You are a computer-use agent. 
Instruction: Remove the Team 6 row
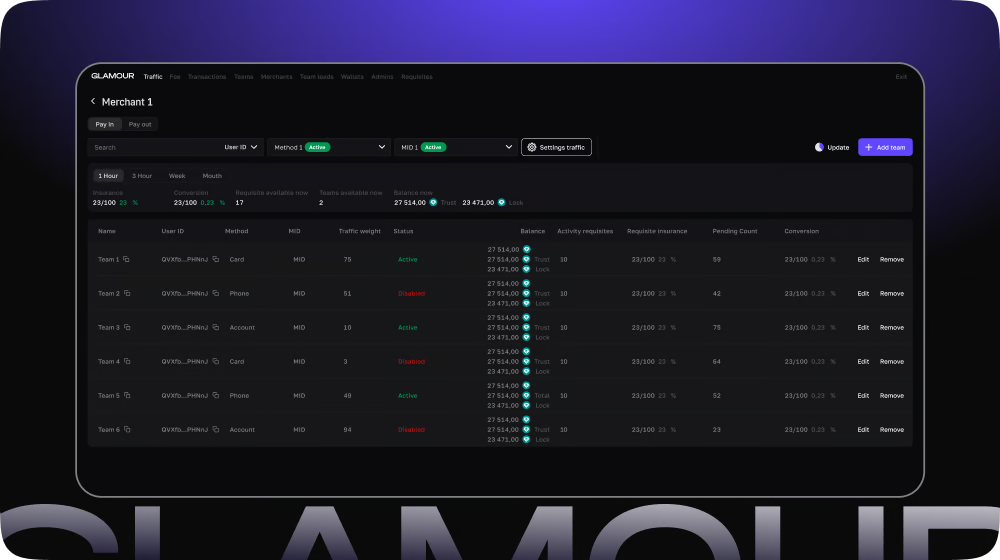(892, 430)
